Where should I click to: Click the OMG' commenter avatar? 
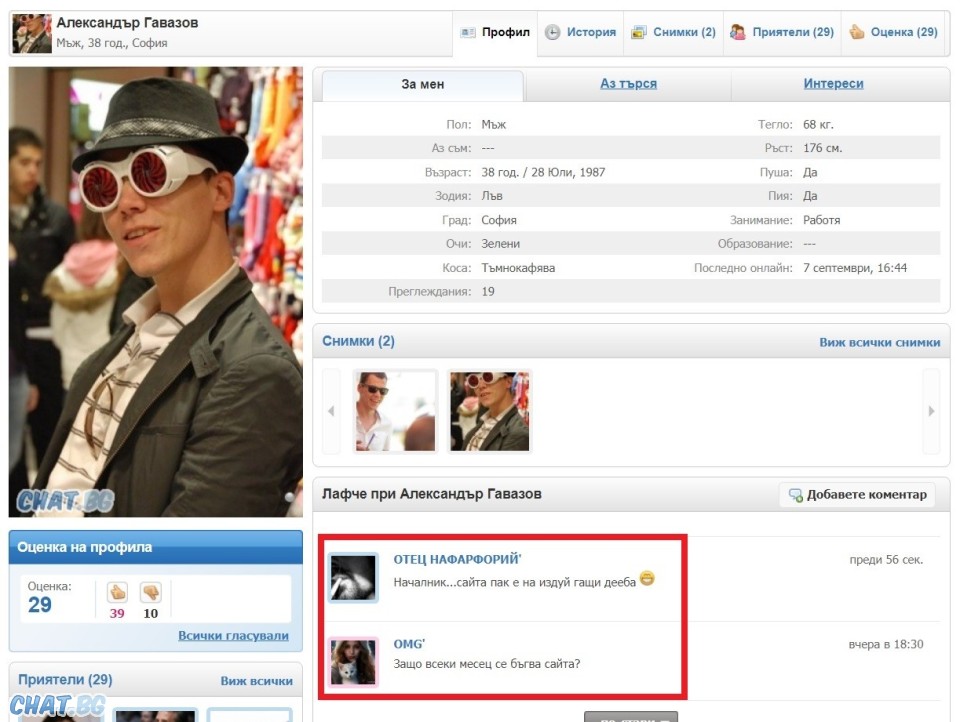coord(353,662)
